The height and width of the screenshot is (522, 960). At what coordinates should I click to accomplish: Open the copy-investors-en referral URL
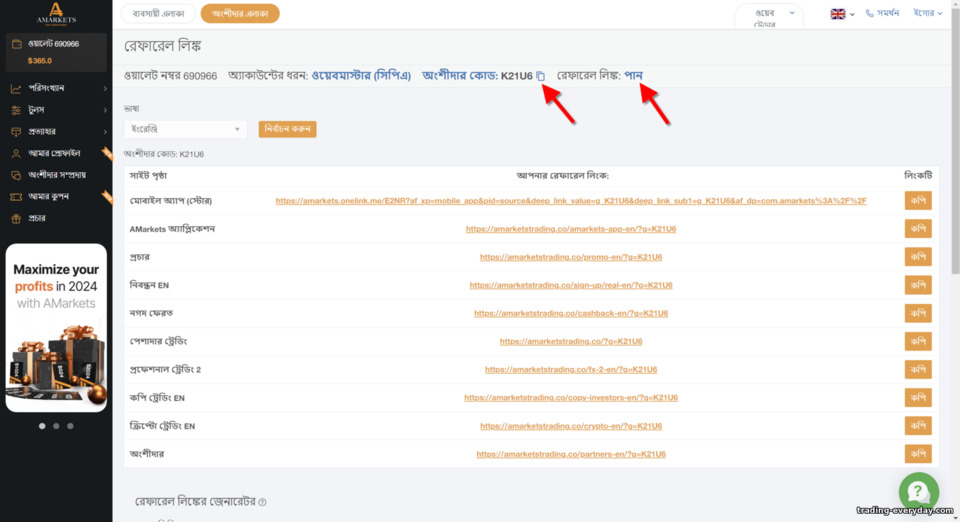571,398
